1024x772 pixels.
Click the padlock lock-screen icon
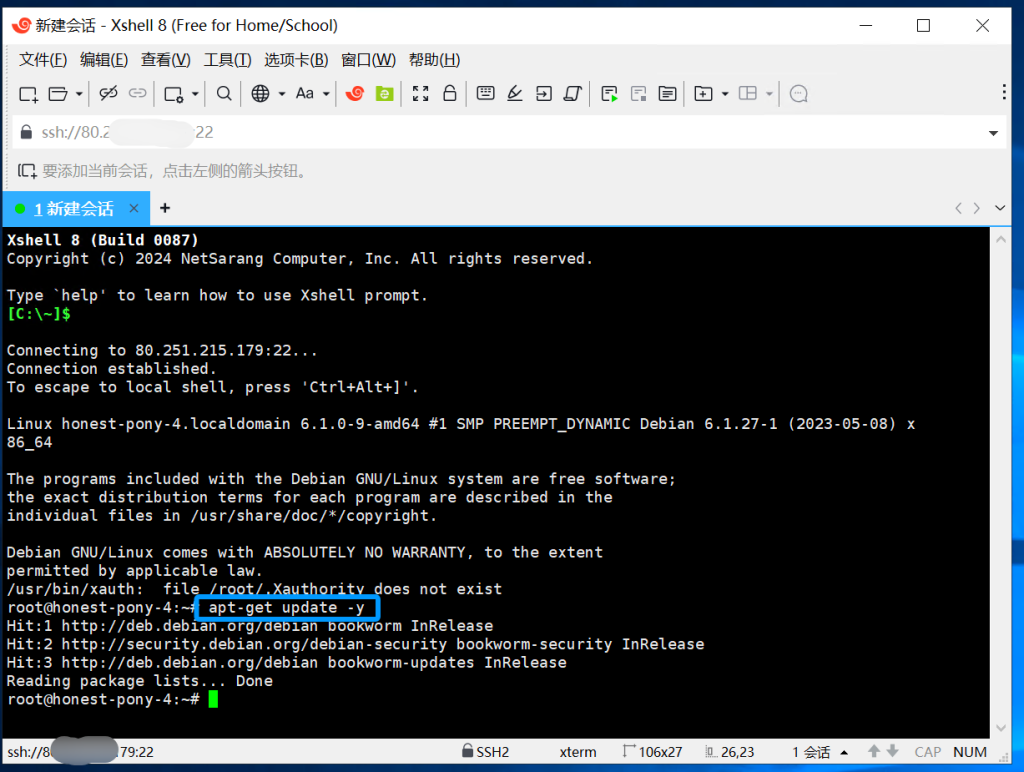click(x=450, y=94)
